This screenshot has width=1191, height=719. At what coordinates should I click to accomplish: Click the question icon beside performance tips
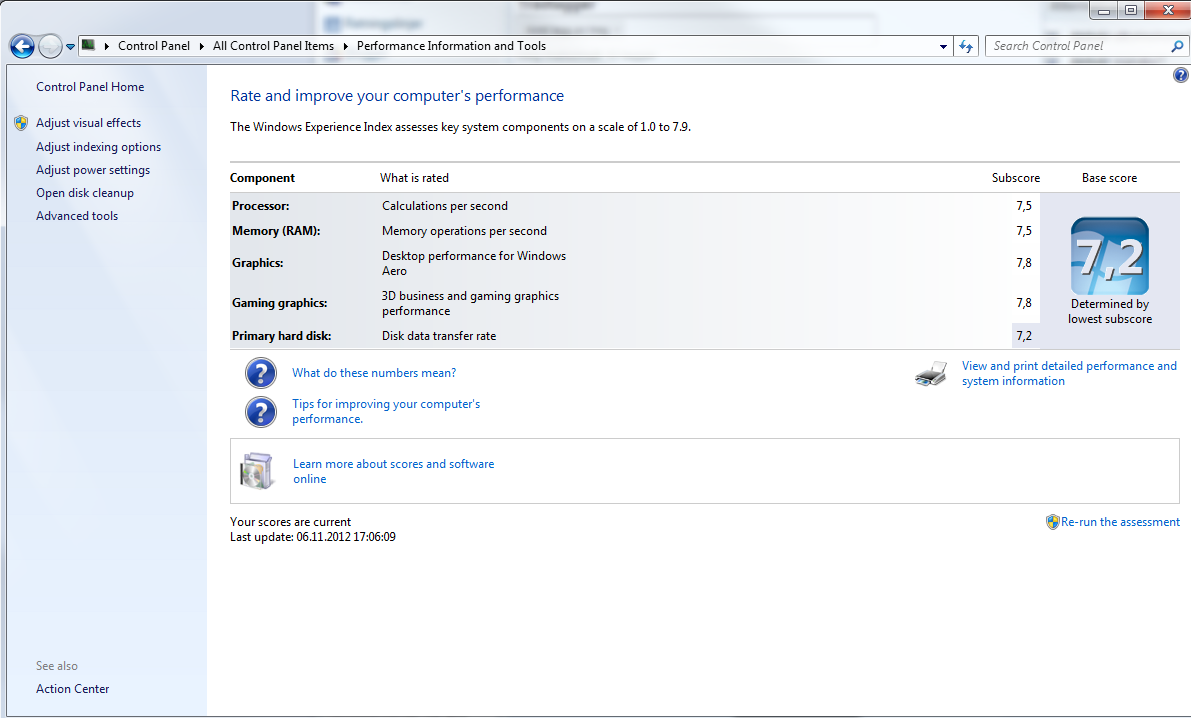click(x=261, y=412)
